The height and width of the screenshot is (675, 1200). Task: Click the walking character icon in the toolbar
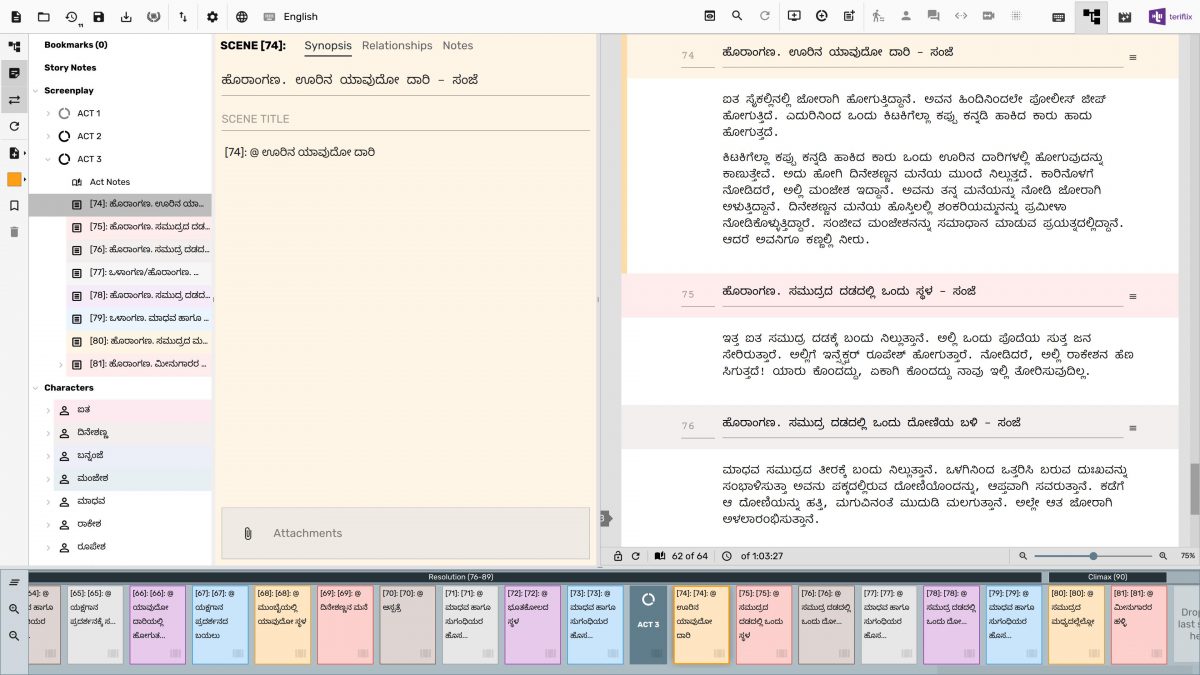pyautogui.click(x=877, y=17)
